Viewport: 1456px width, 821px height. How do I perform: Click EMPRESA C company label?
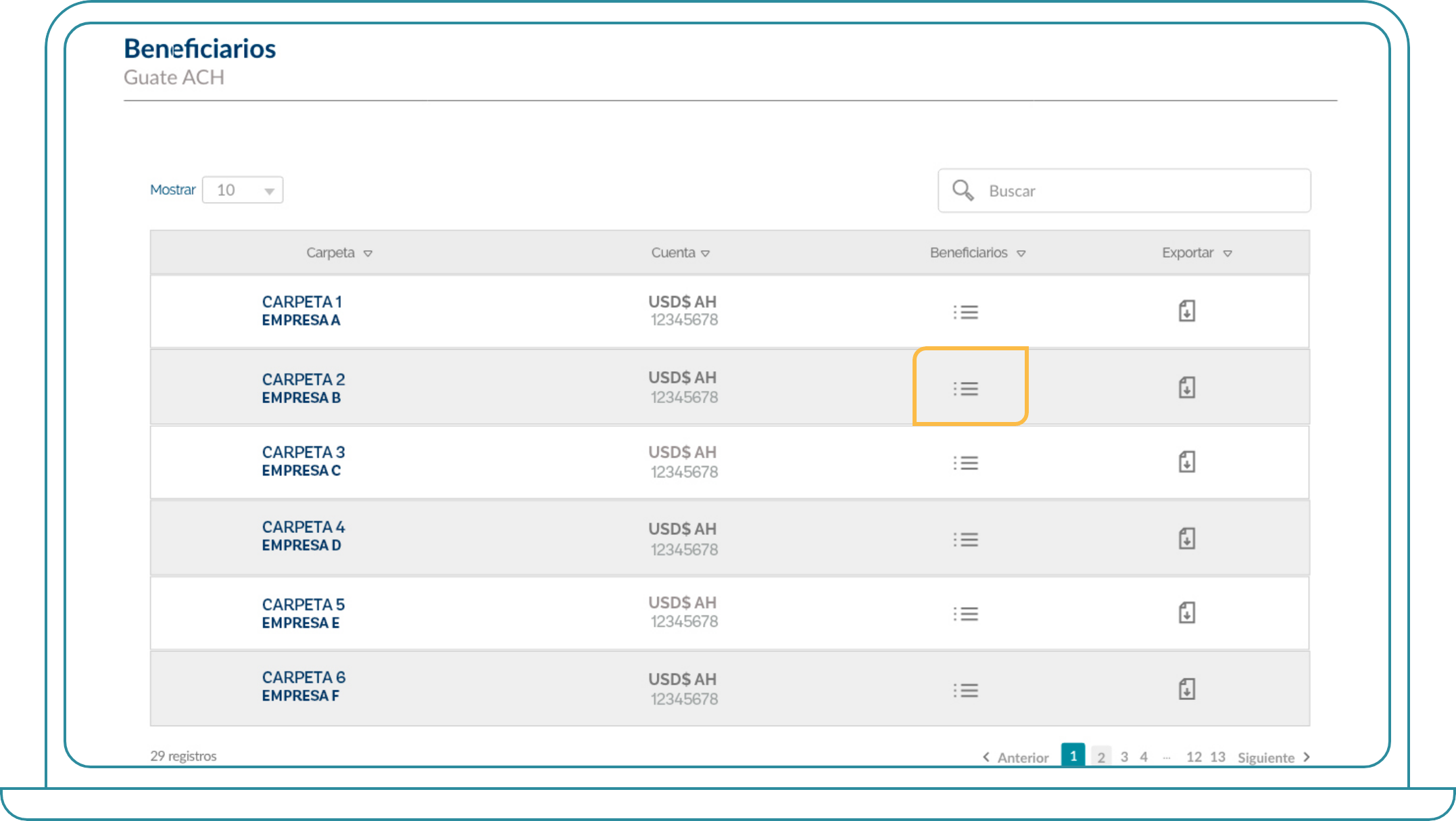click(x=301, y=470)
